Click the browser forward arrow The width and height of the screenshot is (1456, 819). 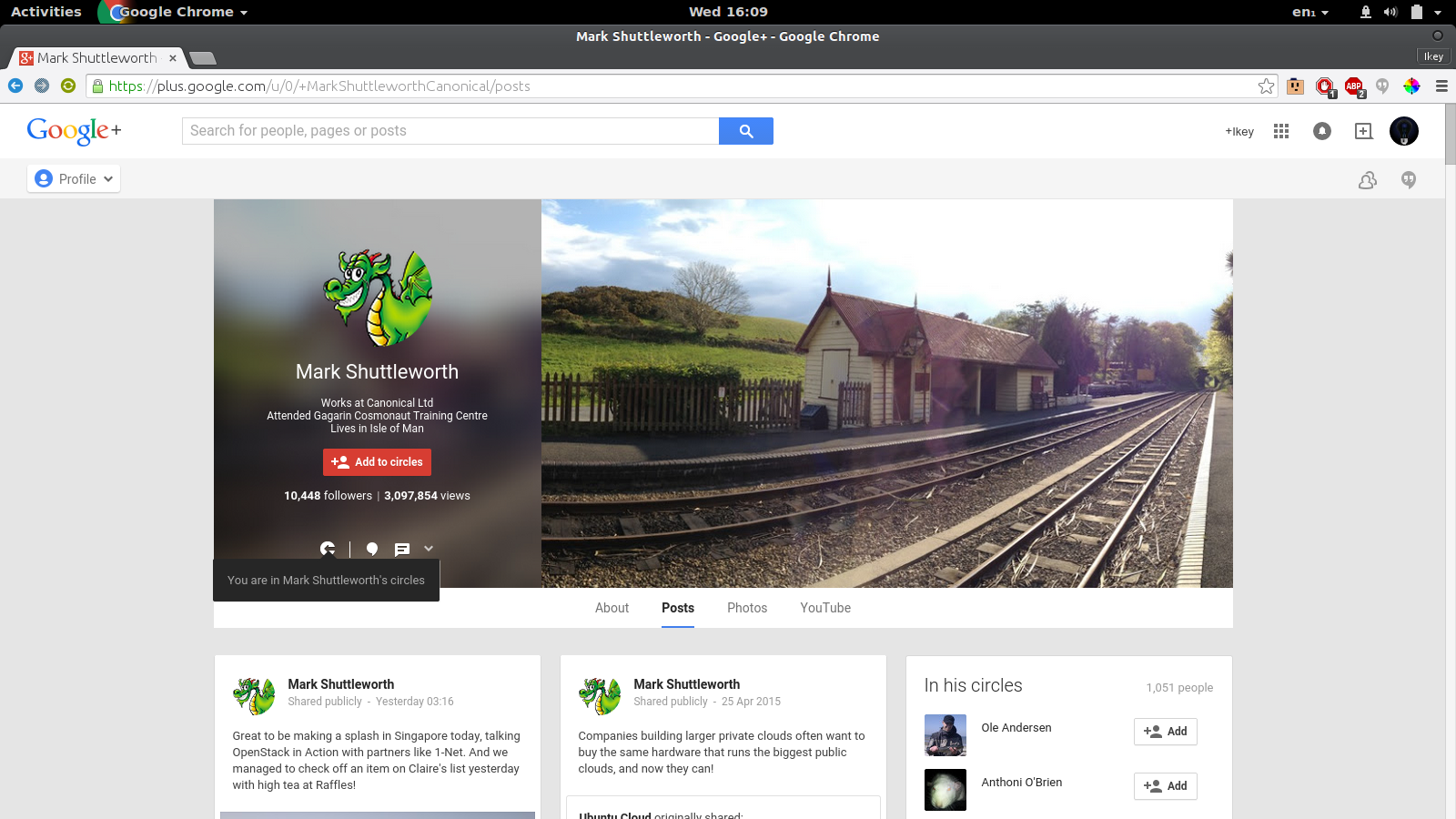pyautogui.click(x=42, y=86)
